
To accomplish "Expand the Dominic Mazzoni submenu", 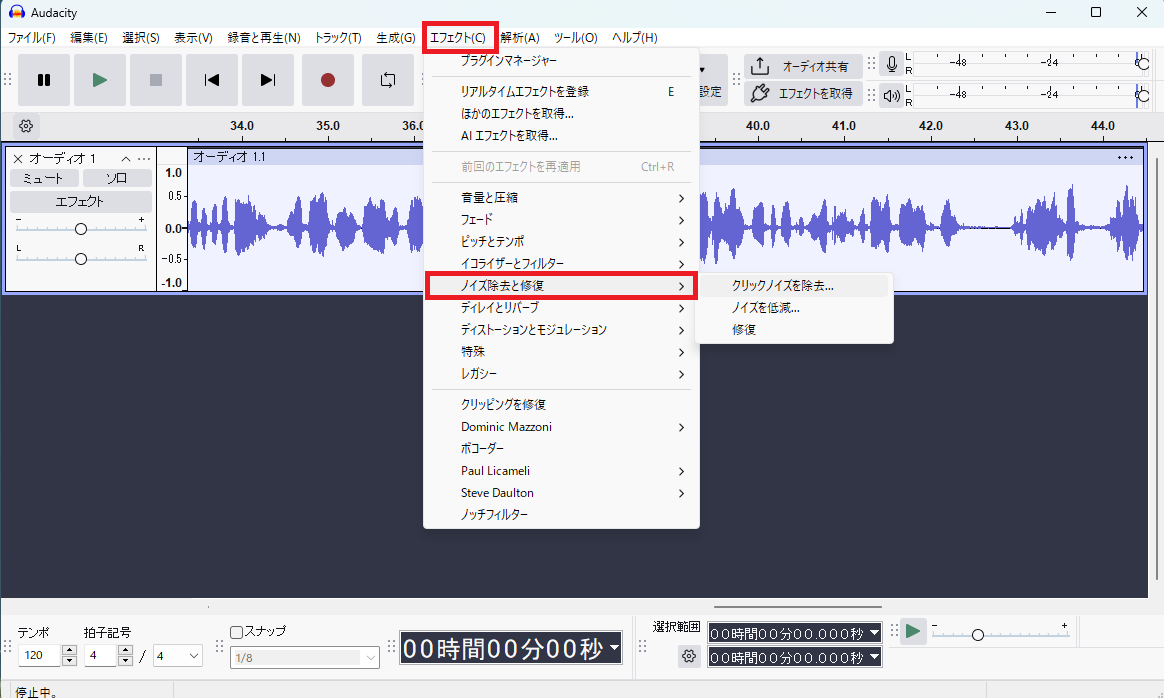I will [x=561, y=427].
